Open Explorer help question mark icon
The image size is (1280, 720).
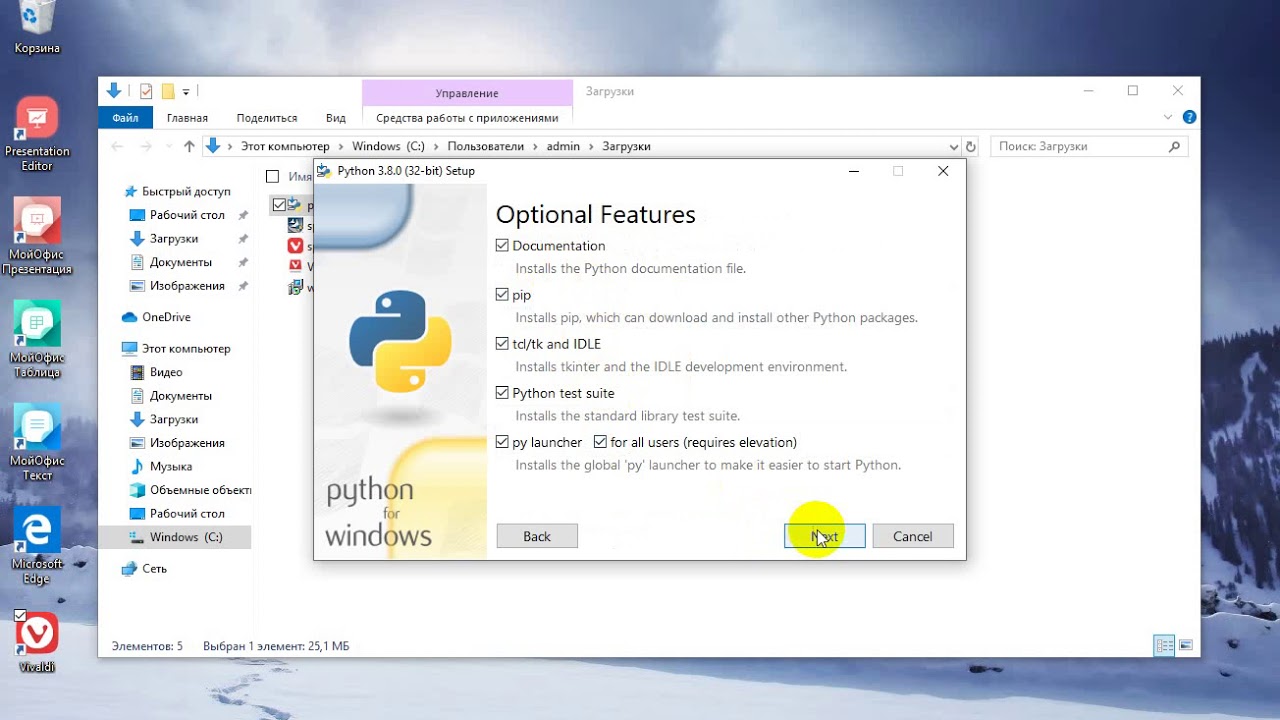click(x=1189, y=117)
